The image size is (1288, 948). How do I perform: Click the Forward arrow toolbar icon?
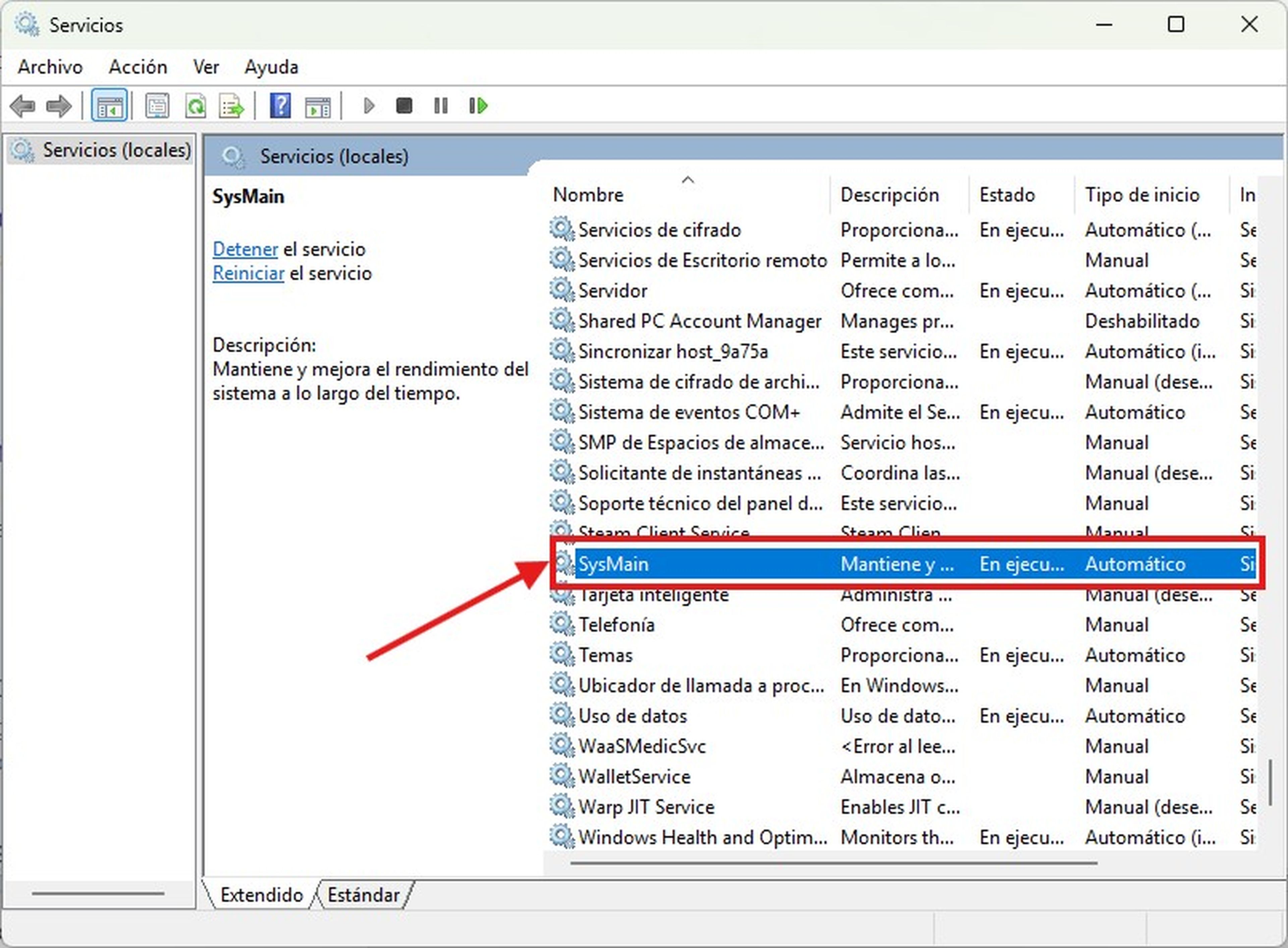[x=58, y=106]
